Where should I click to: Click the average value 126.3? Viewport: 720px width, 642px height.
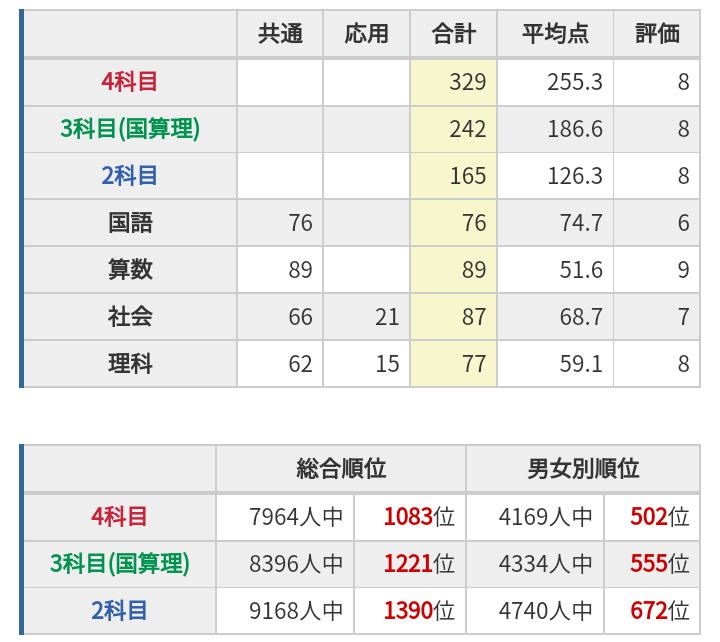(574, 176)
